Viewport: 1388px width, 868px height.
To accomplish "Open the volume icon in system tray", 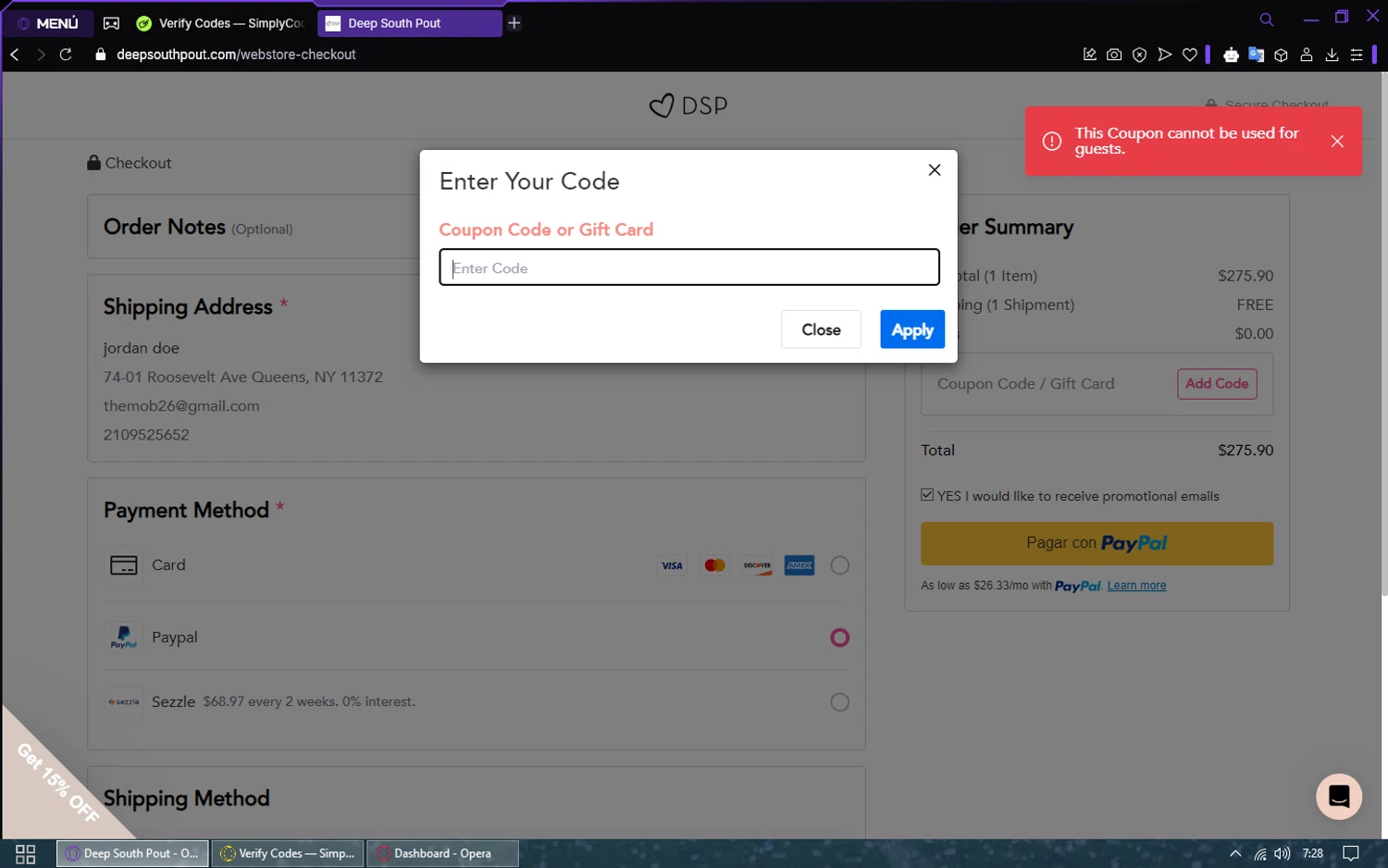I will (1282, 853).
